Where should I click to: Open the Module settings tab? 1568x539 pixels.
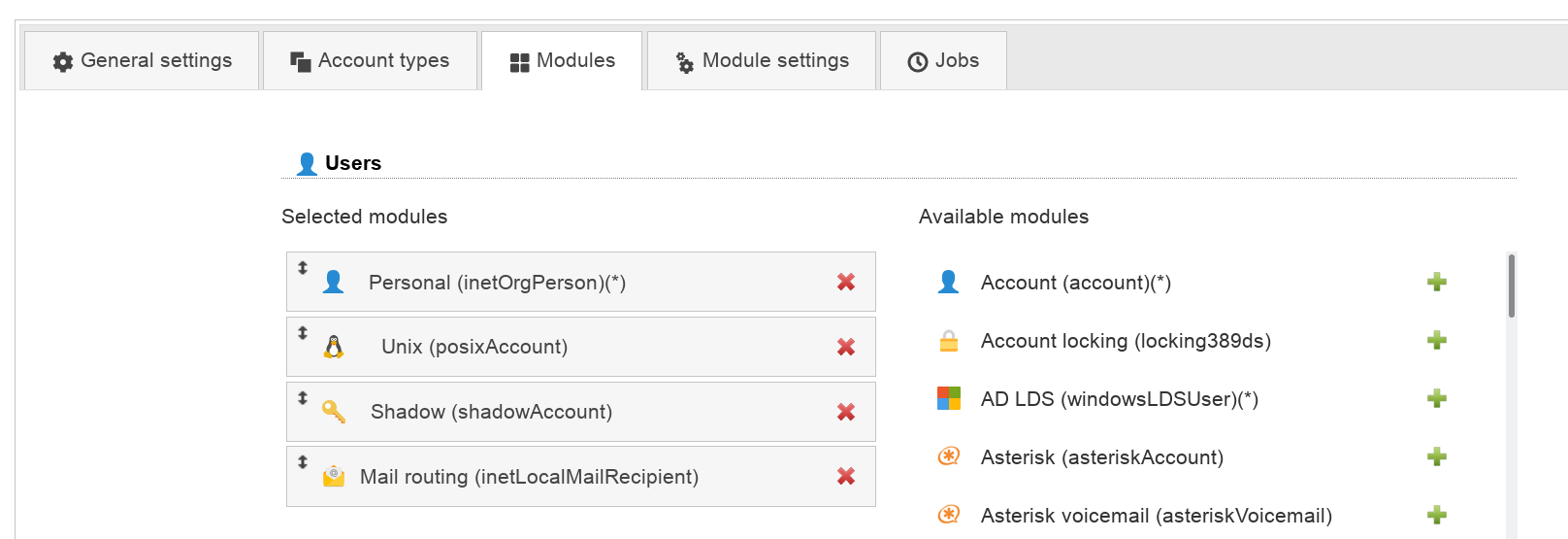(762, 61)
